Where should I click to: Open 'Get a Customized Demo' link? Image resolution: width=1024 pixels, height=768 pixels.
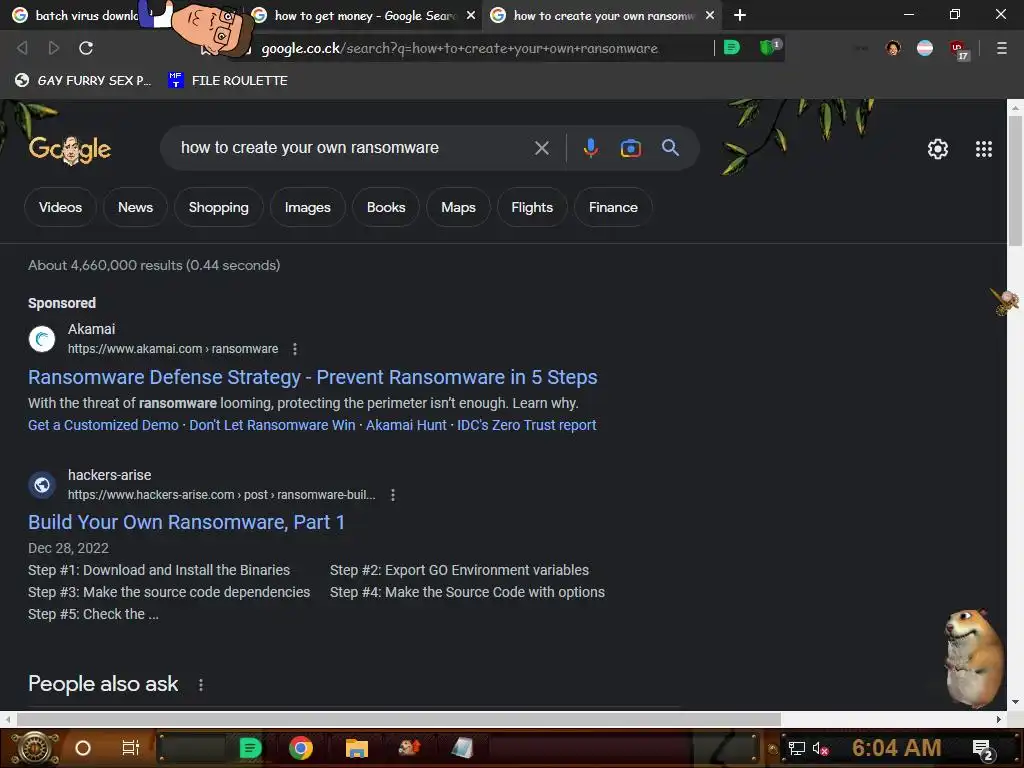[103, 425]
